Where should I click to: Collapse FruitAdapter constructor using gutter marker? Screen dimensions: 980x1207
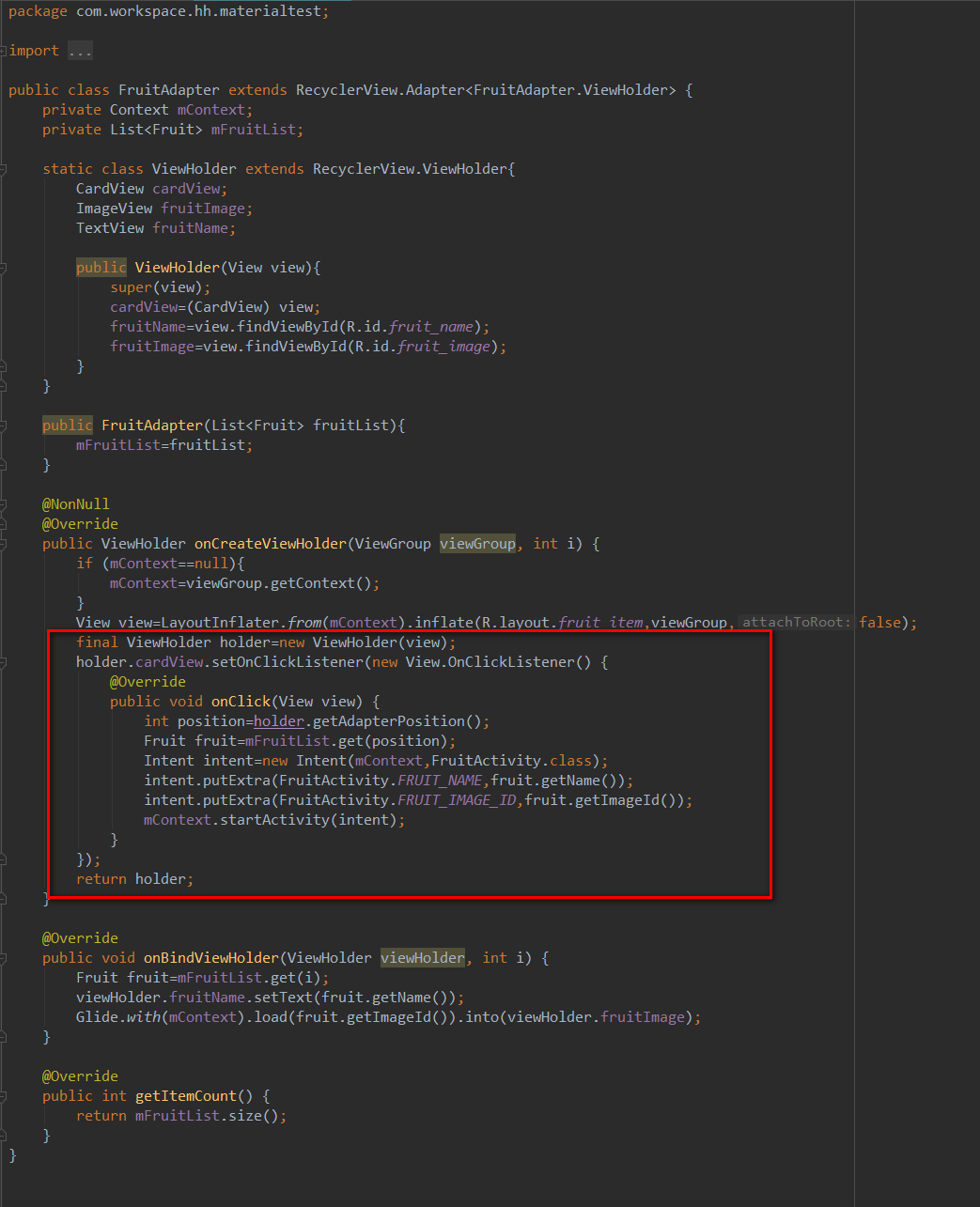4,426
